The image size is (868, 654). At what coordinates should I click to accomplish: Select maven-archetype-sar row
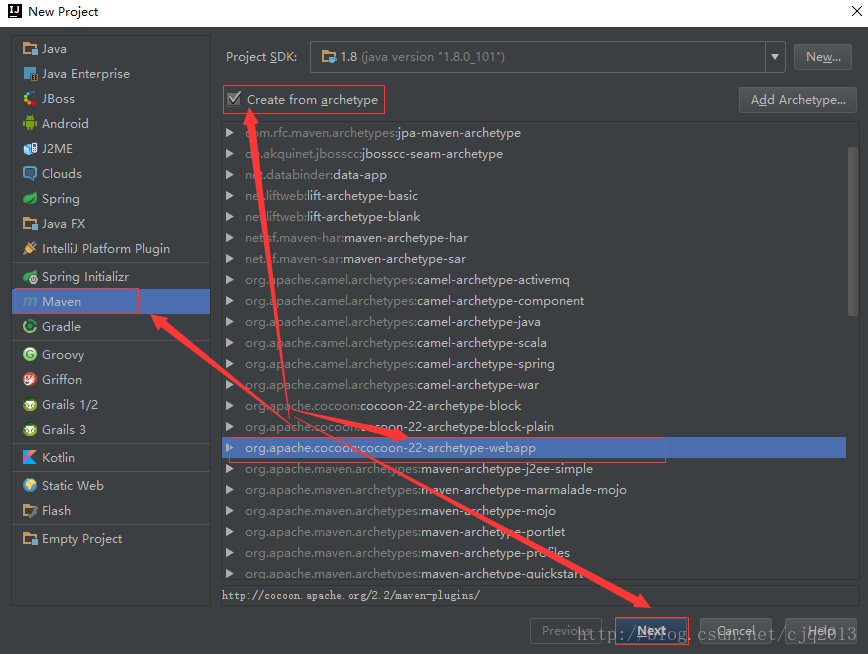(534, 259)
